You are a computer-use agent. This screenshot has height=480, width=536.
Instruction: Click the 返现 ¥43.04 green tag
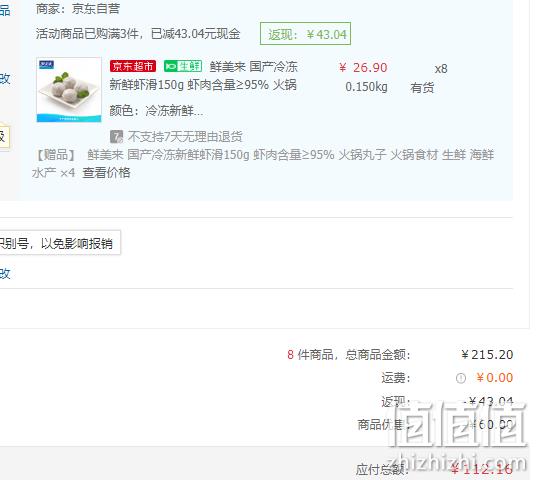(305, 34)
